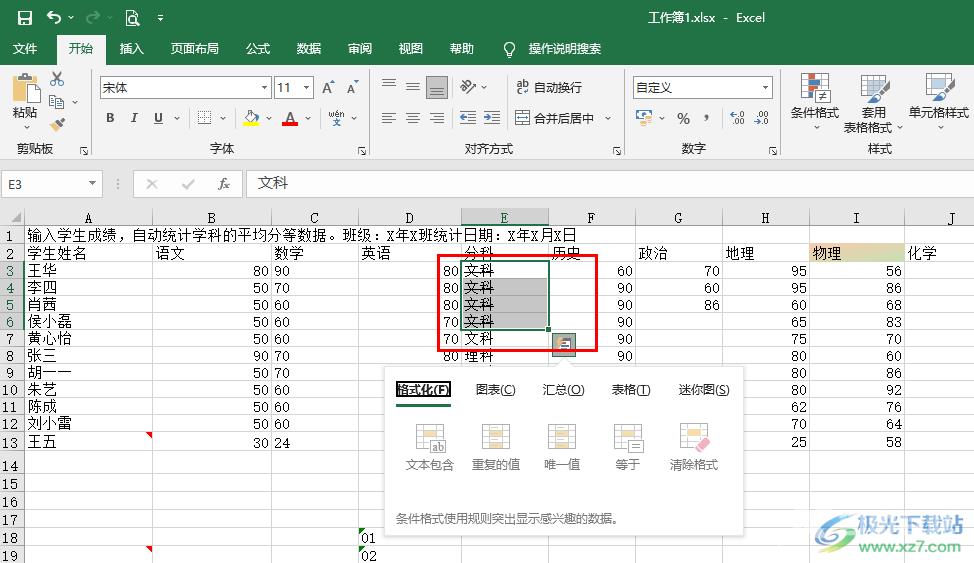Select the 表格(T) quick analysis tab

630,390
